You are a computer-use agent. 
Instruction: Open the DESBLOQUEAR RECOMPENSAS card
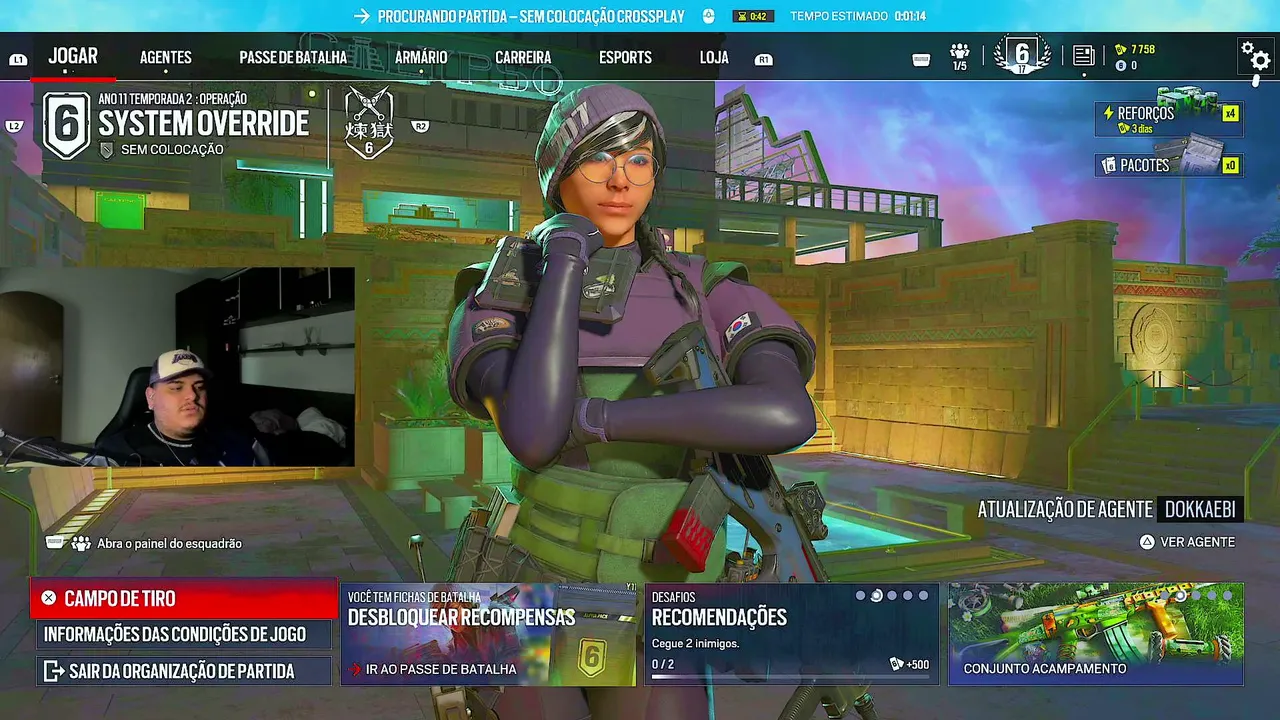tap(488, 634)
